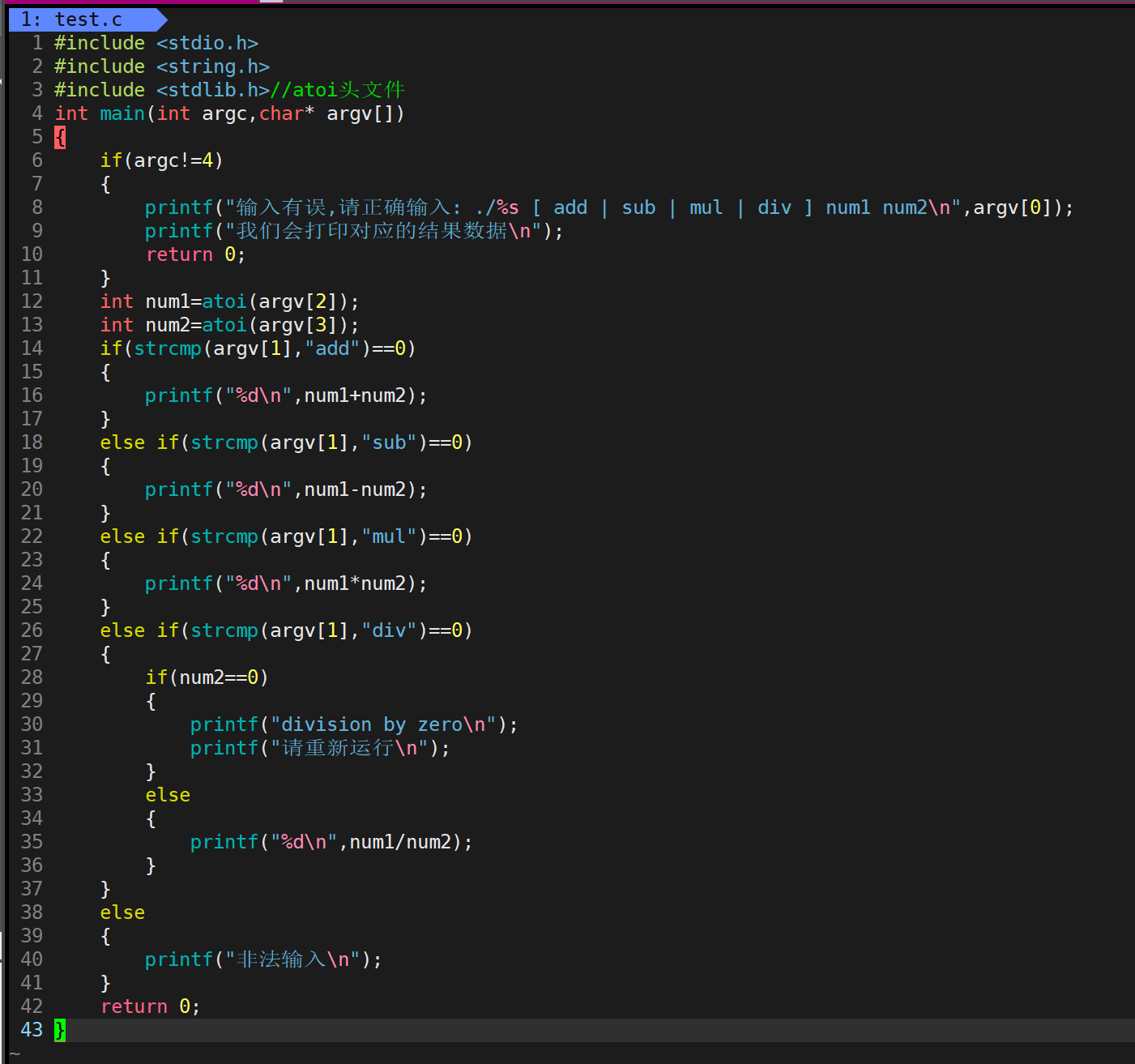The height and width of the screenshot is (1064, 1135).
Task: Click num1-num2 expression
Action: pyautogui.click(x=355, y=489)
